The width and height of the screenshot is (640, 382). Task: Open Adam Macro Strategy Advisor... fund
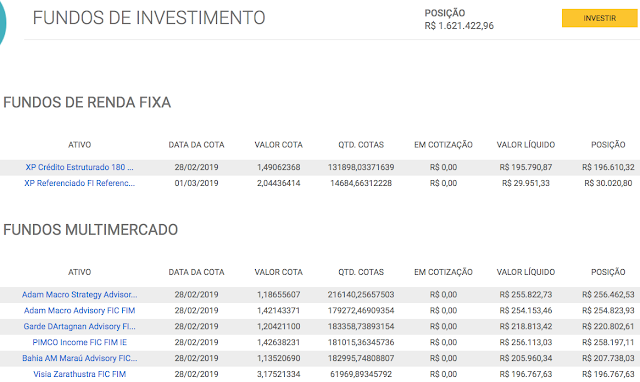coord(80,295)
